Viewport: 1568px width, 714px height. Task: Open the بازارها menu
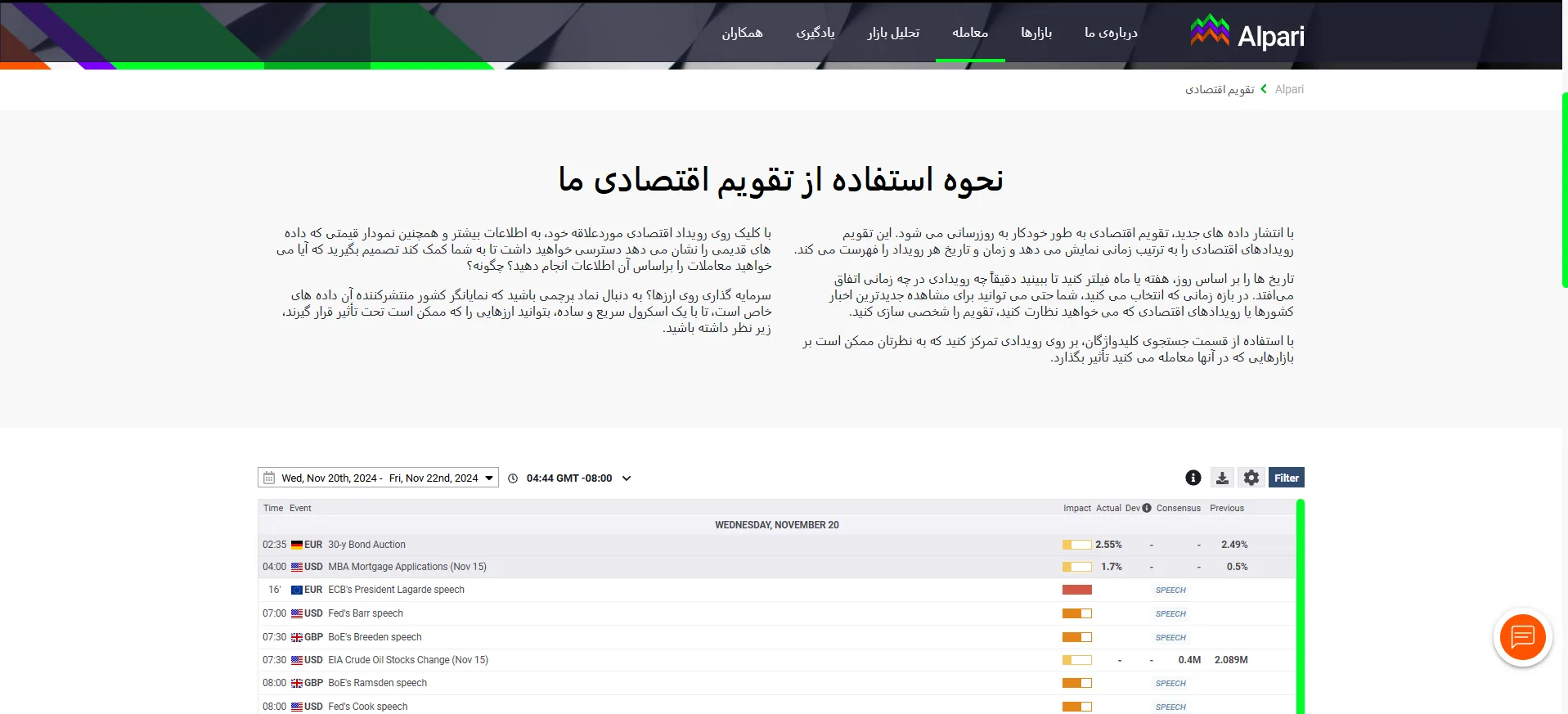(1036, 33)
